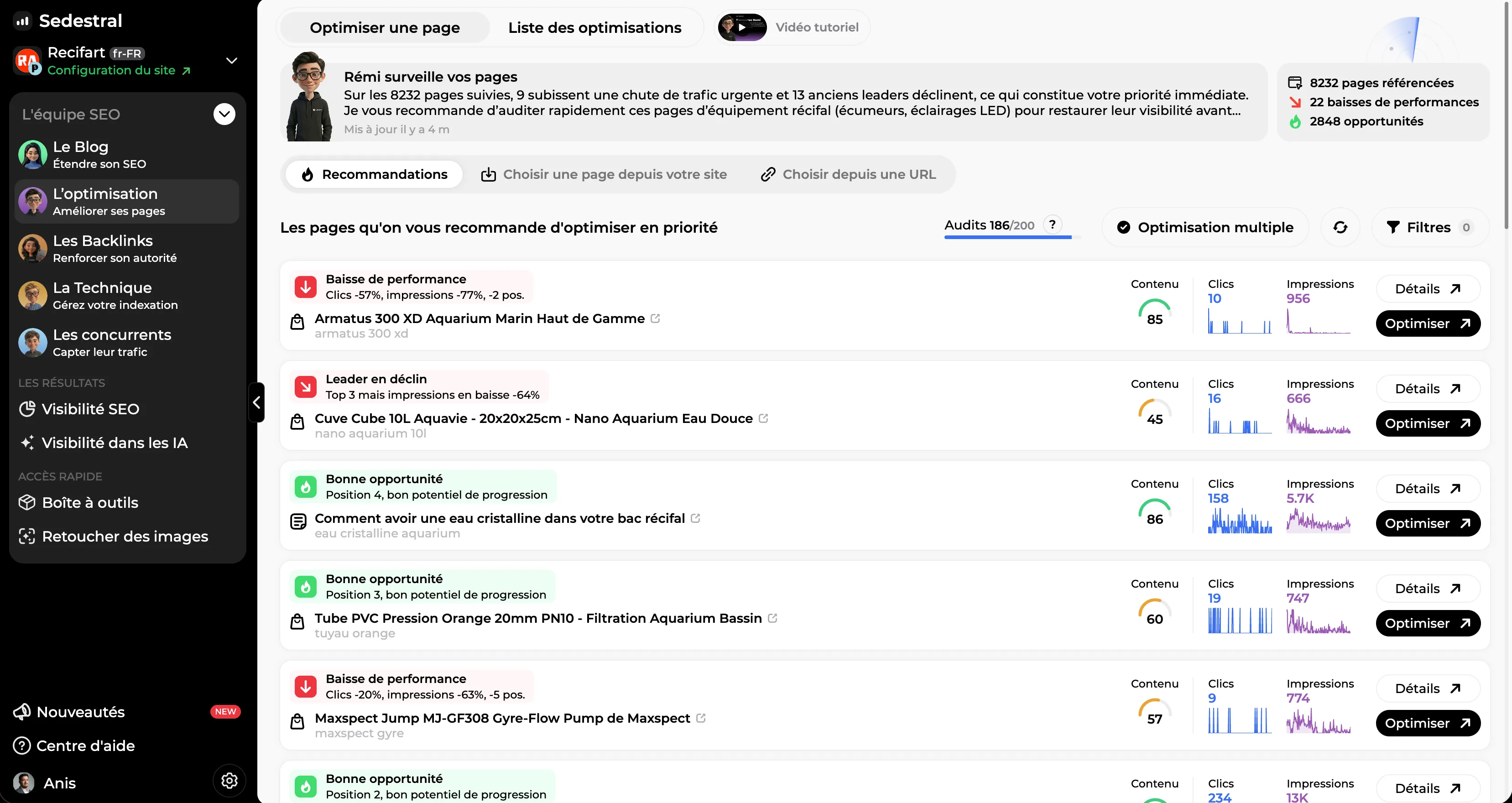Optimize the Armatus 300 XD page
Screen dimensions: 1512x803
click(x=1428, y=323)
